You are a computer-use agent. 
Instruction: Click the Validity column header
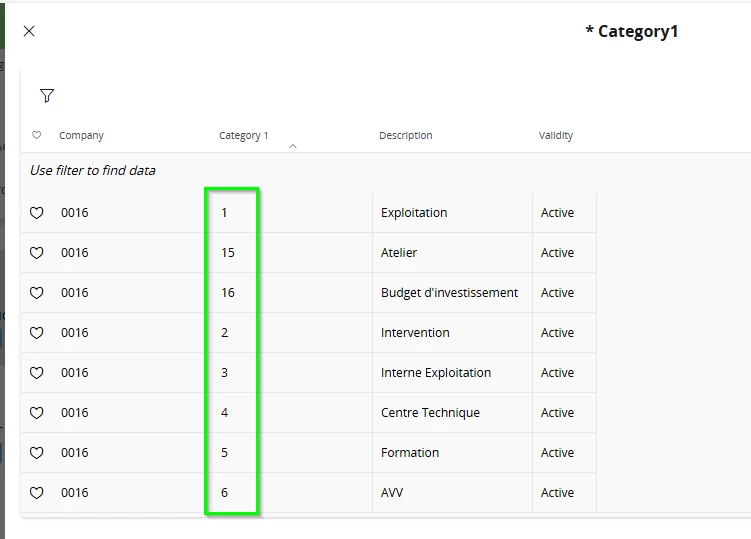tap(556, 136)
